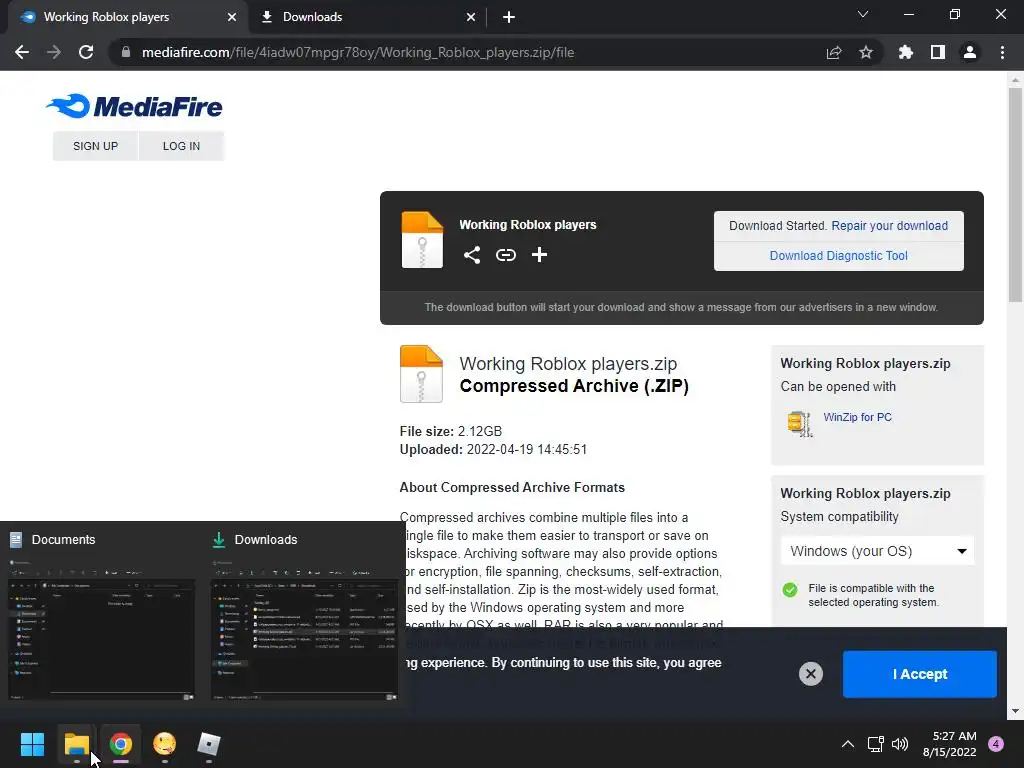Screen dimensions: 1024x768
Task: Expand the Windows (your OS) dropdown
Action: [877, 551]
